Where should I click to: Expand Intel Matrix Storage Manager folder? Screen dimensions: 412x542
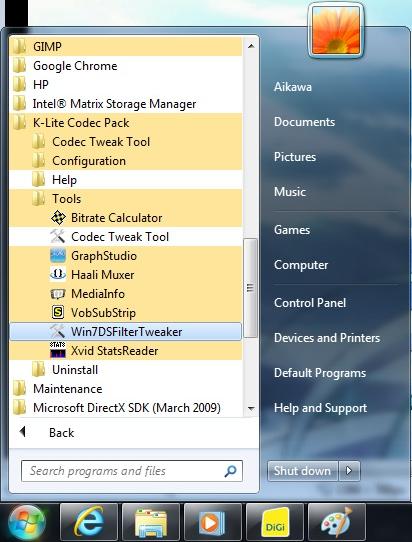(x=126, y=104)
